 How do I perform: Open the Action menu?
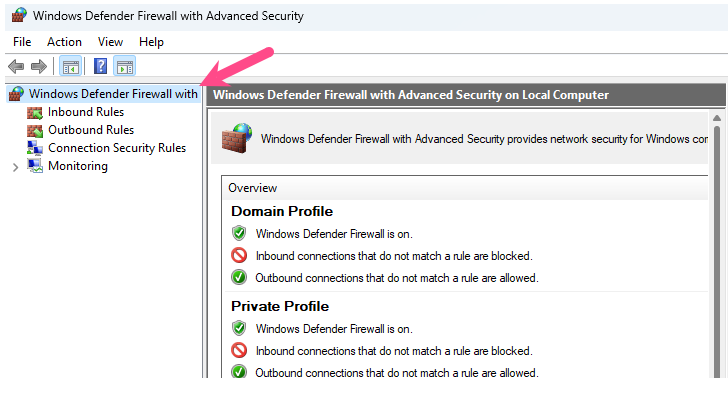[x=64, y=42]
